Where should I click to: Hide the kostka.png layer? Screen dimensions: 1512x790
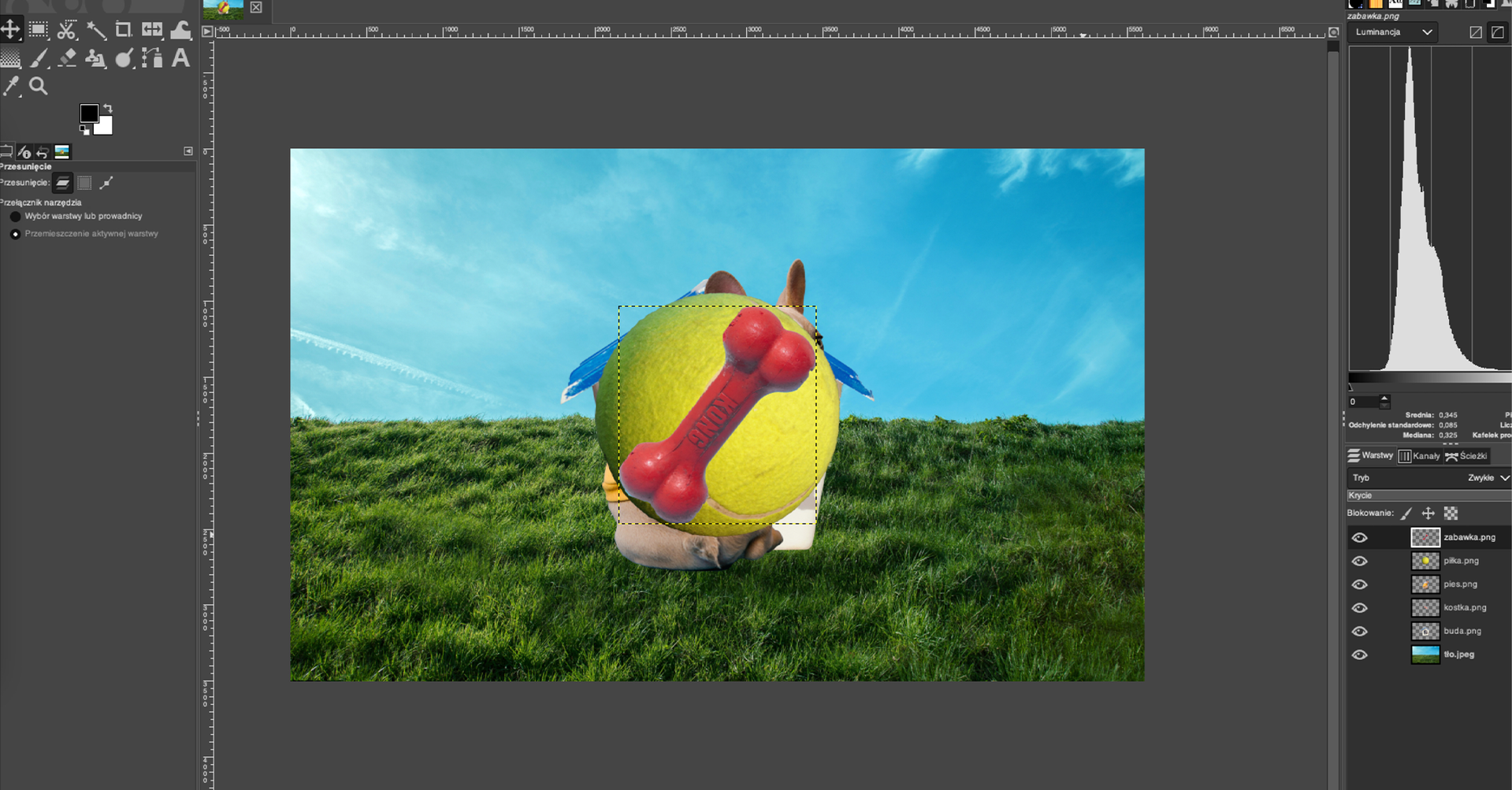click(x=1360, y=608)
